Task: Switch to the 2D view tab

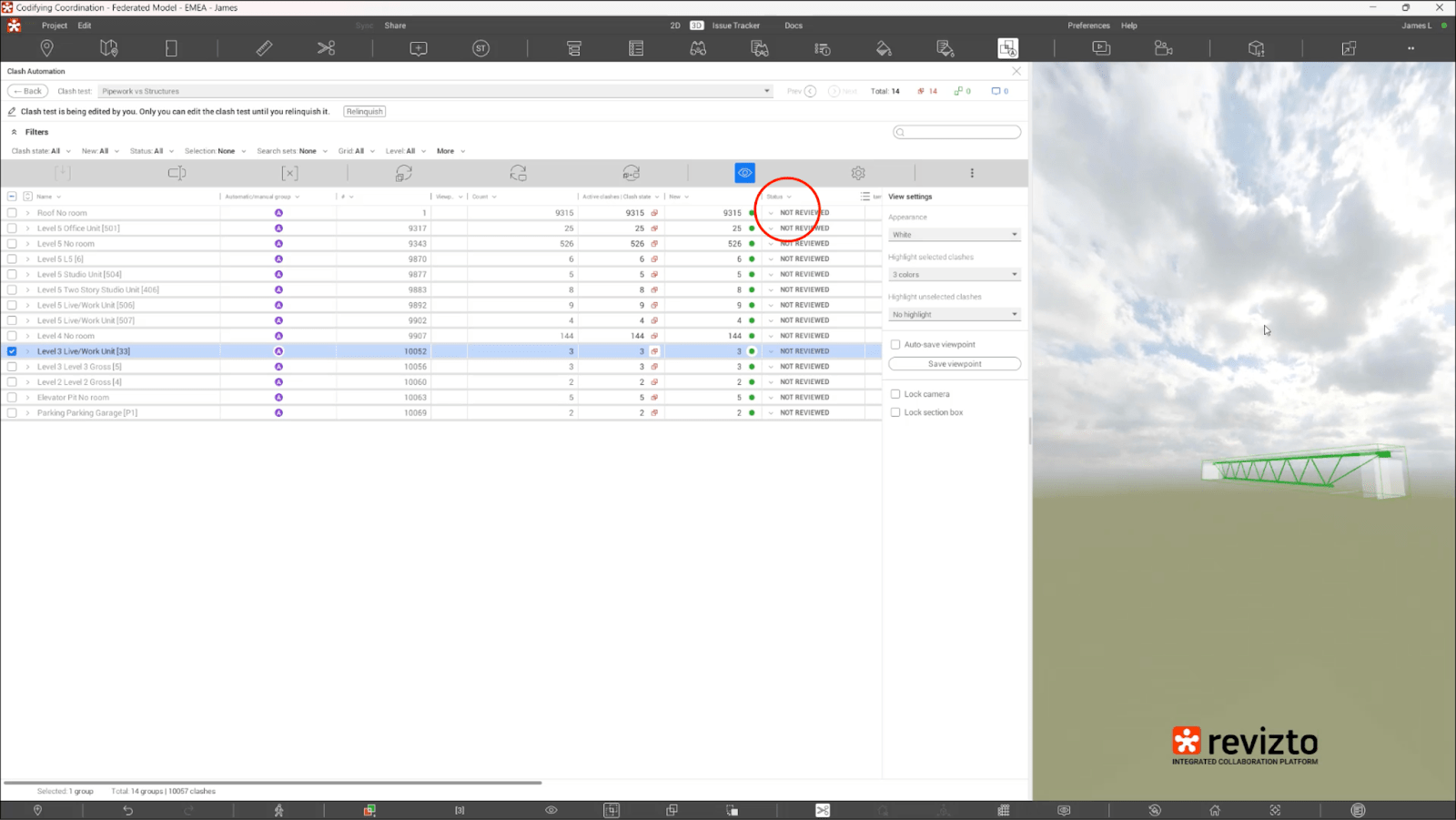Action: 674,25
